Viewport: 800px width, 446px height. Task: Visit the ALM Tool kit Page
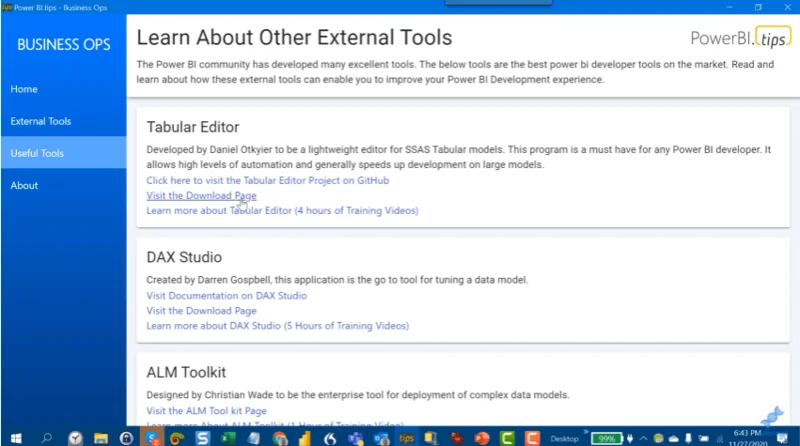click(x=206, y=411)
